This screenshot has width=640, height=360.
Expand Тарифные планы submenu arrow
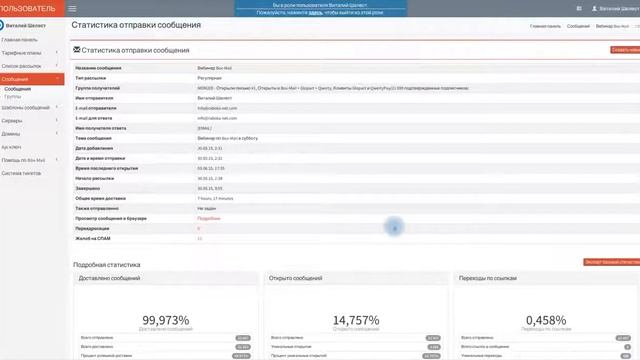pos(57,52)
